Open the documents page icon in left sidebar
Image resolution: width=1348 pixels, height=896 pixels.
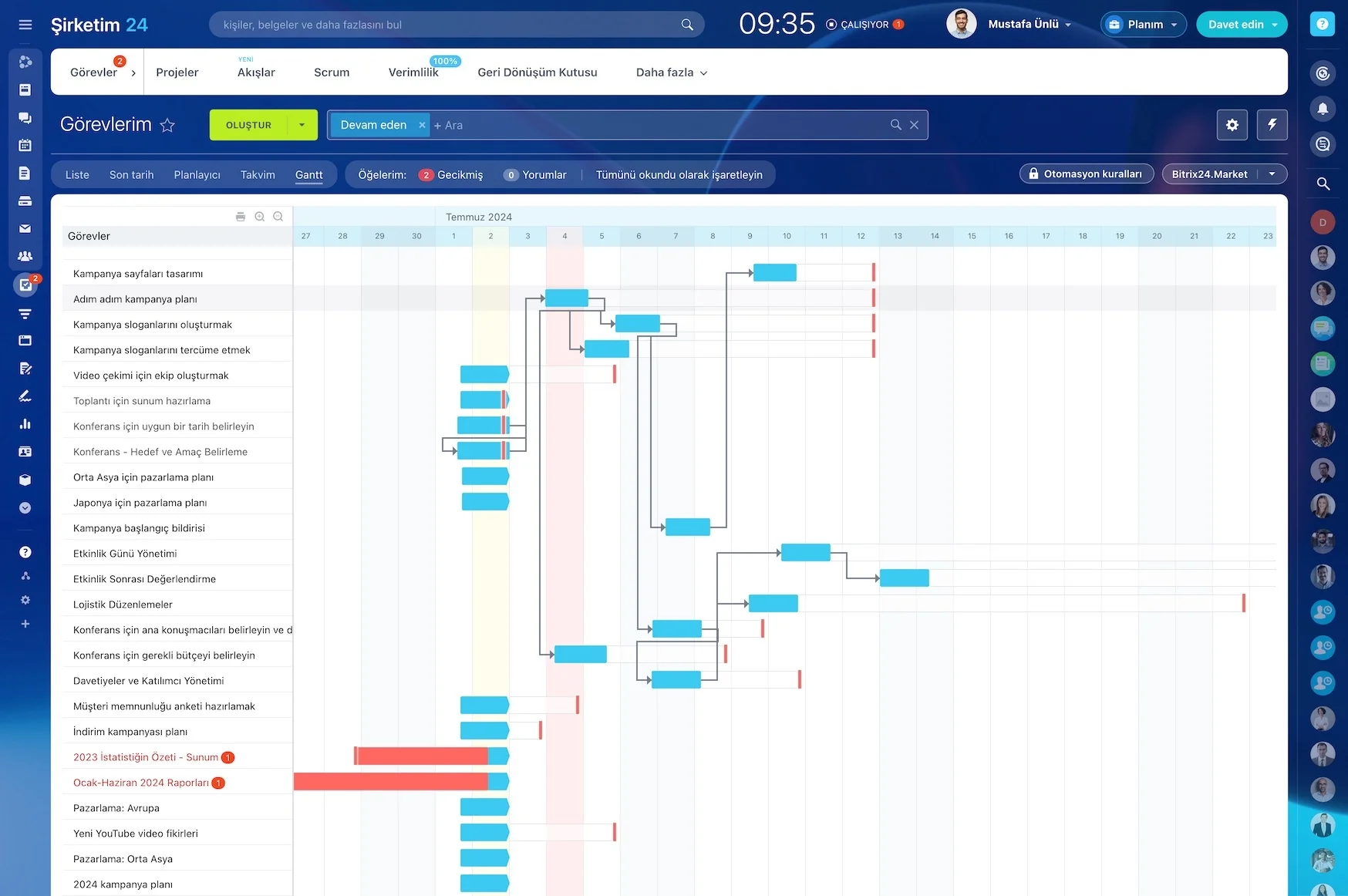[25, 173]
